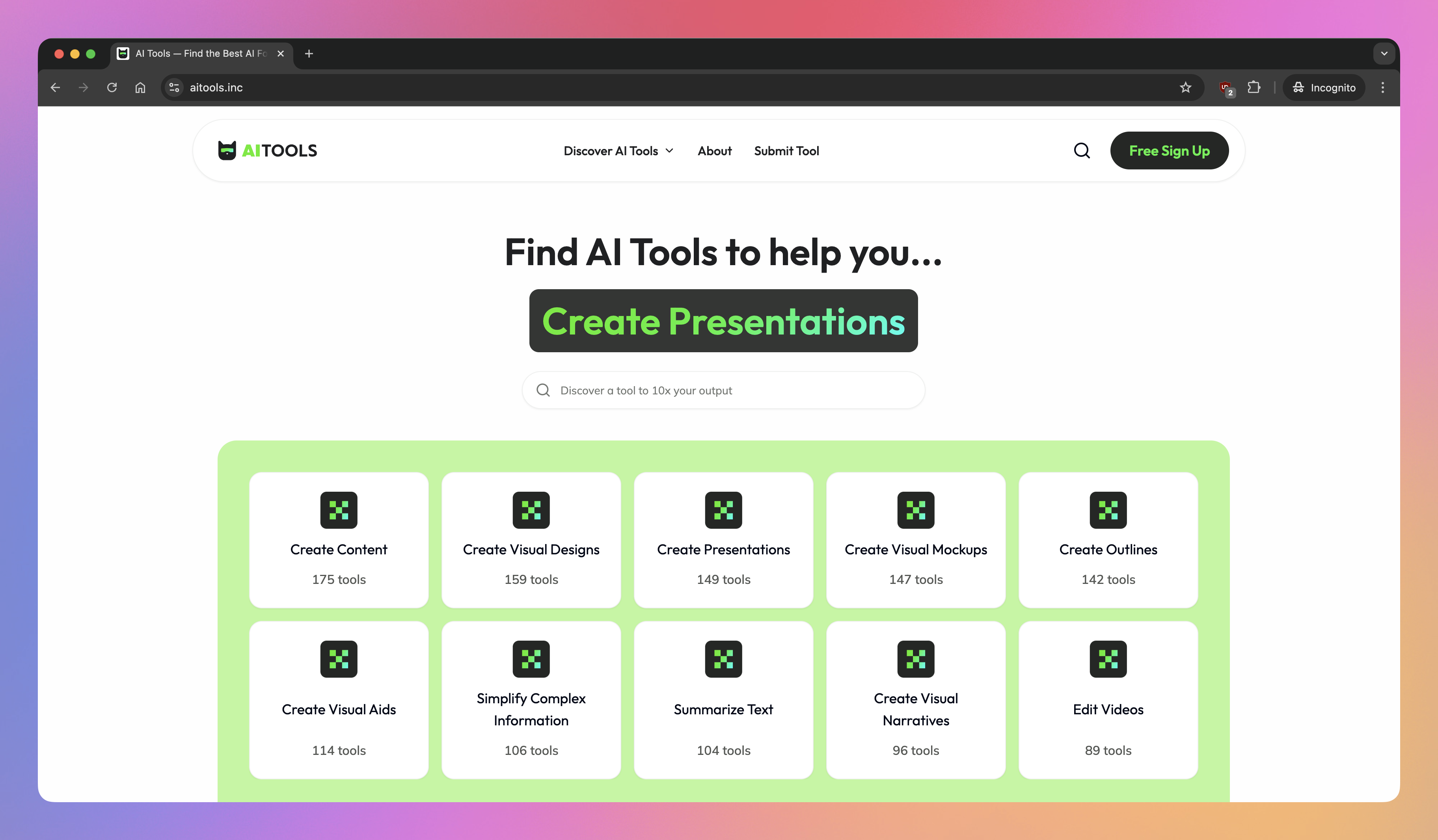The image size is (1438, 840).
Task: Select the Edit Videos category icon
Action: [1108, 659]
